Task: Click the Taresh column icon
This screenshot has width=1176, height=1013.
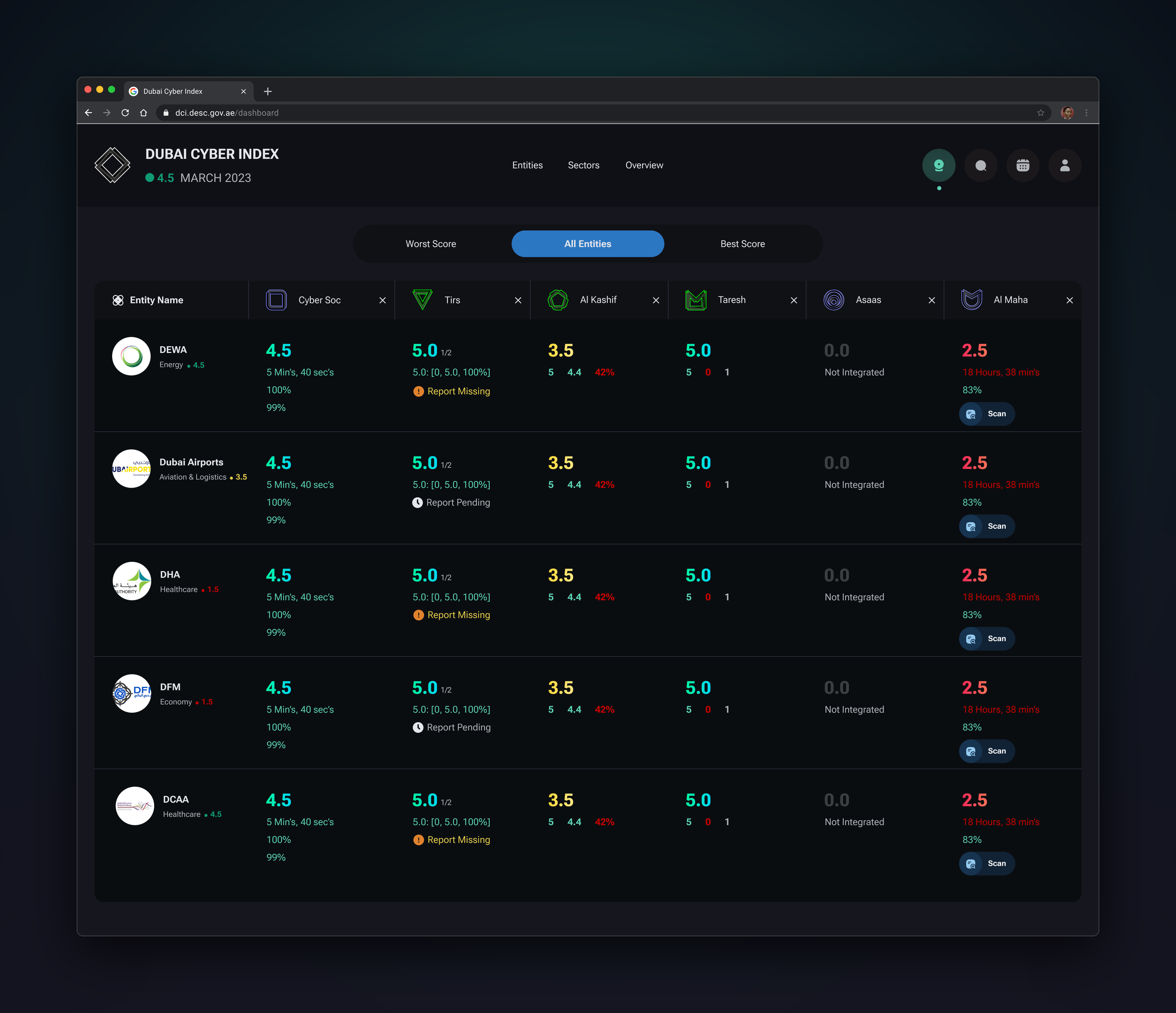Action: 696,299
